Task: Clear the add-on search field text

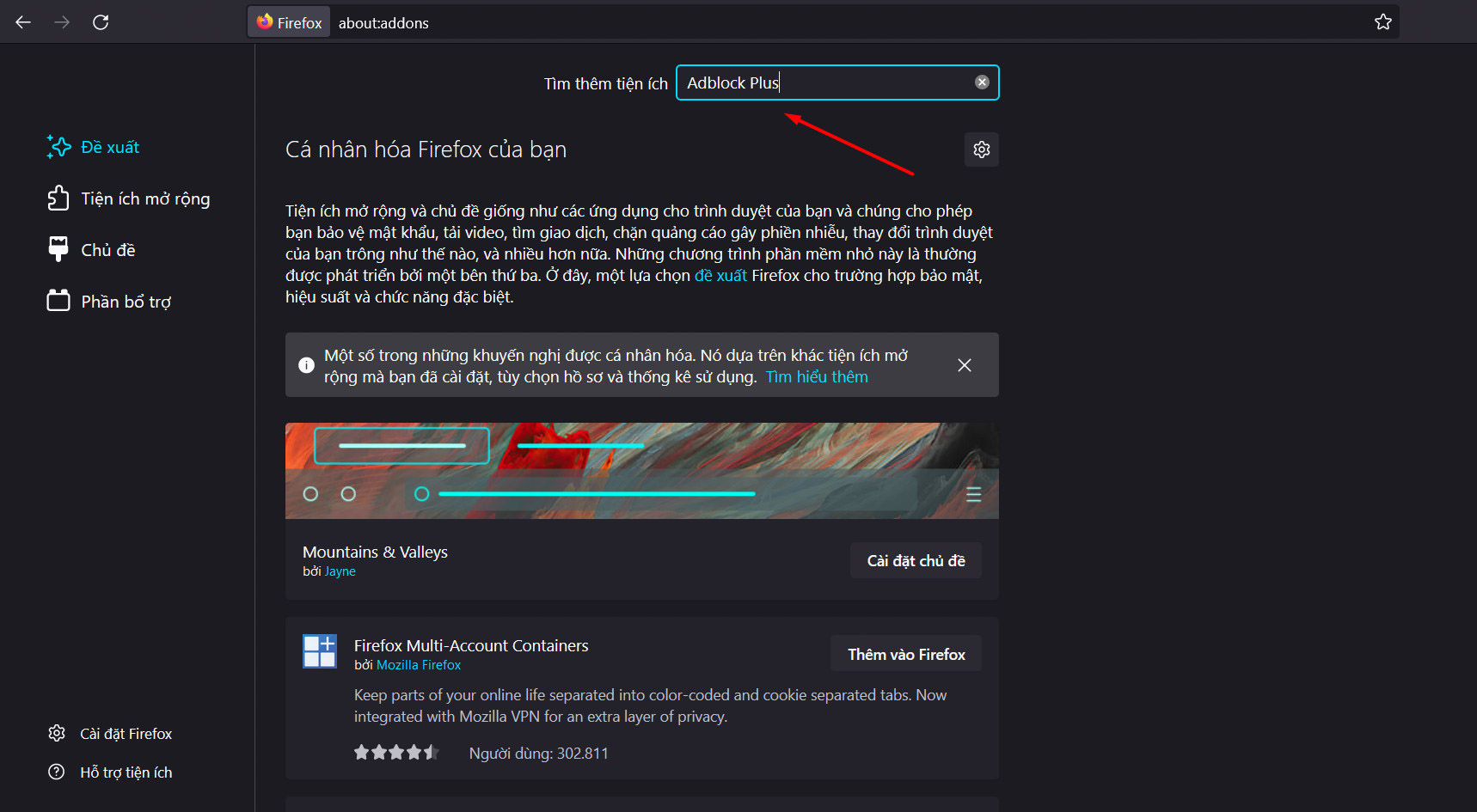Action: click(982, 82)
